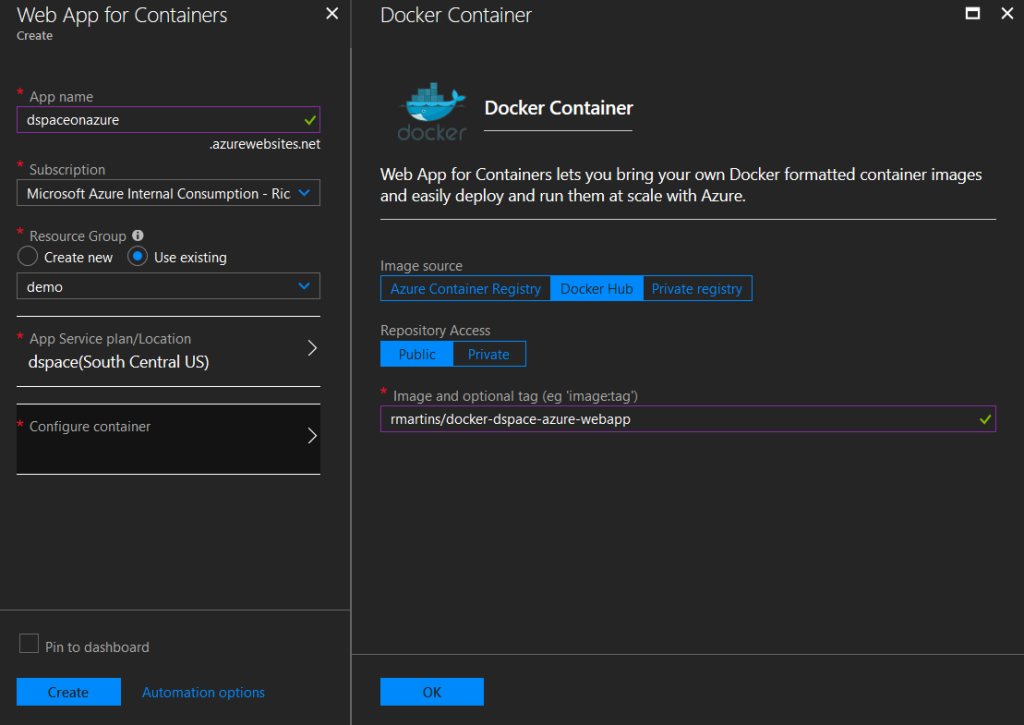Click the OK button
This screenshot has height=725, width=1024.
pyautogui.click(x=432, y=691)
